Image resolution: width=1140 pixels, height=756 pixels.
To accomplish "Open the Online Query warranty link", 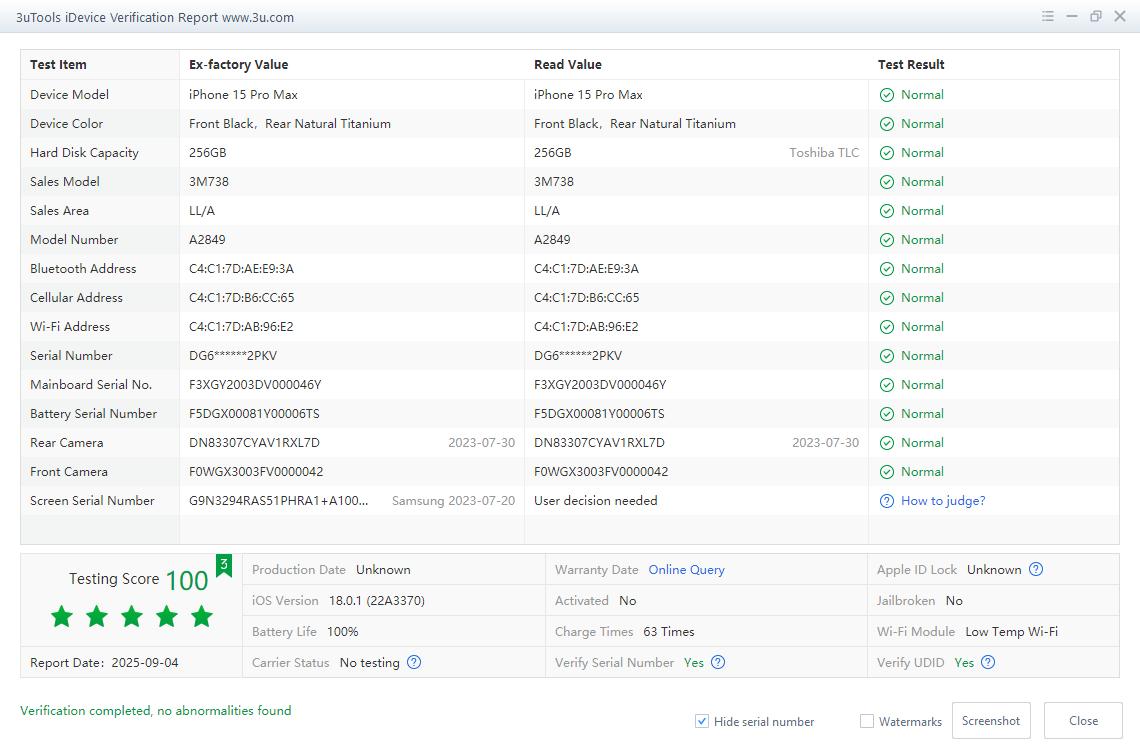I will (686, 570).
